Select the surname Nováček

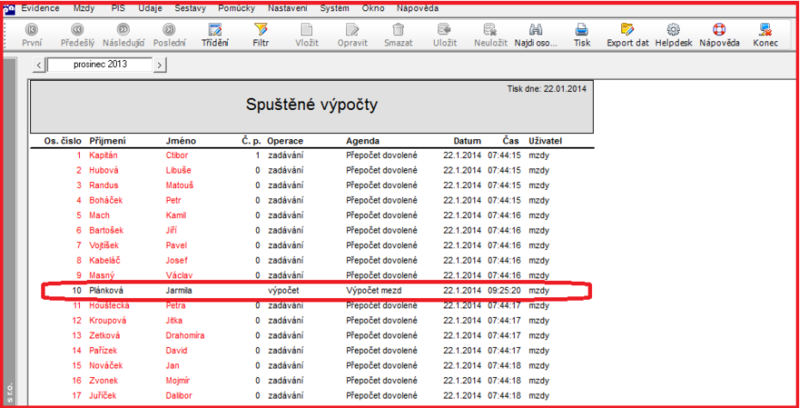coord(105,366)
